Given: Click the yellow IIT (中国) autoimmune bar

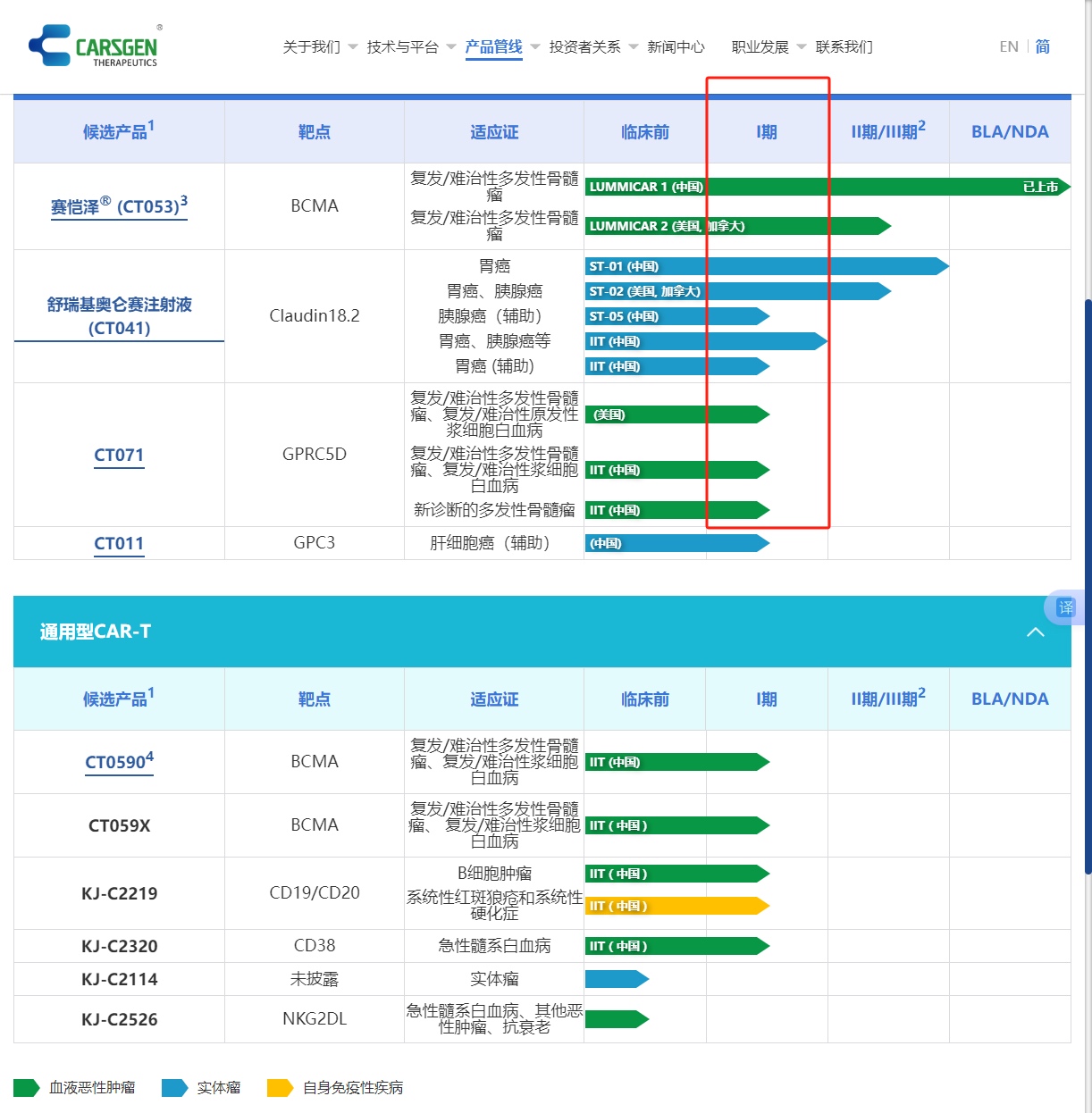Looking at the screenshot, I should pos(677,906).
